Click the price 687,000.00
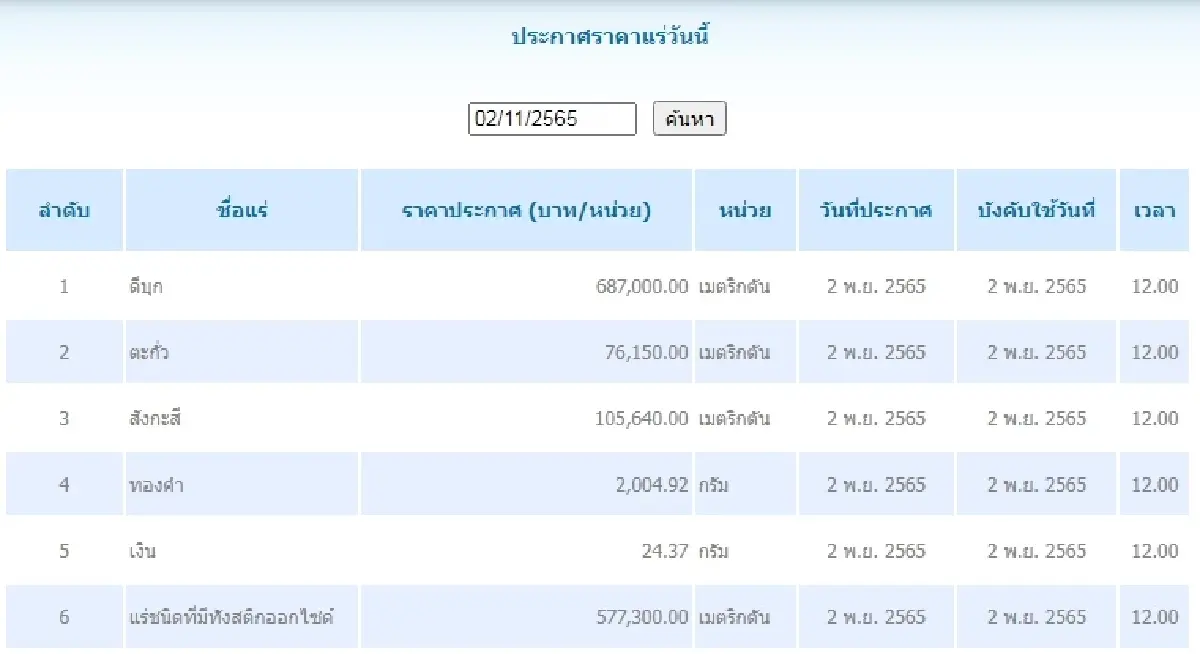The height and width of the screenshot is (654, 1200). (x=640, y=287)
